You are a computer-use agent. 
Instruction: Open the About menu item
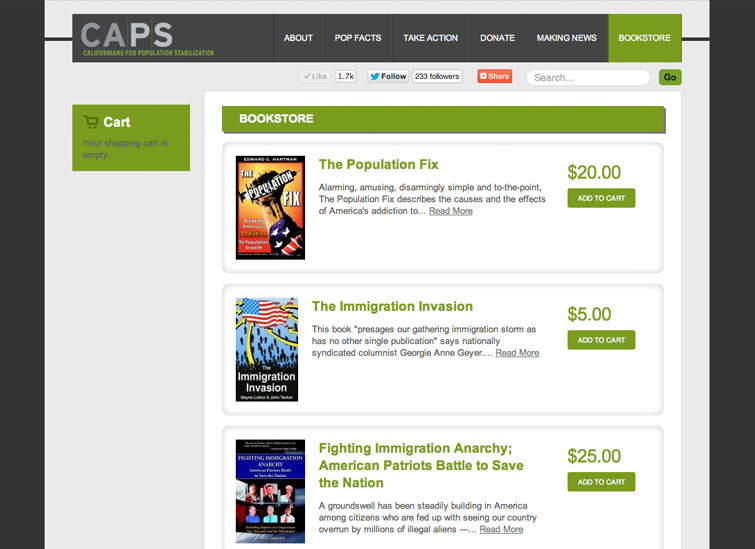click(298, 38)
